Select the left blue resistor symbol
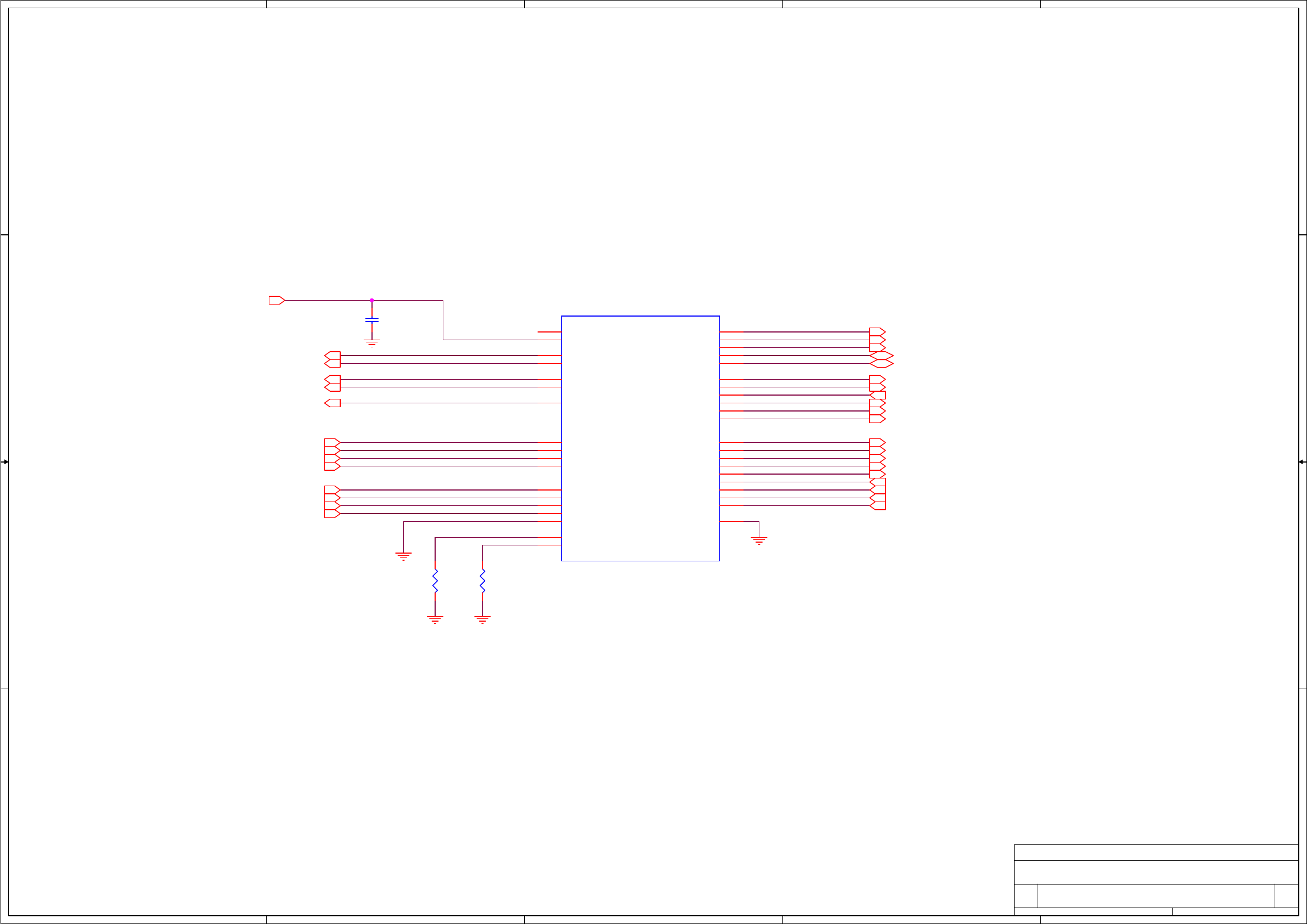This screenshot has width=1307, height=924. (x=435, y=581)
